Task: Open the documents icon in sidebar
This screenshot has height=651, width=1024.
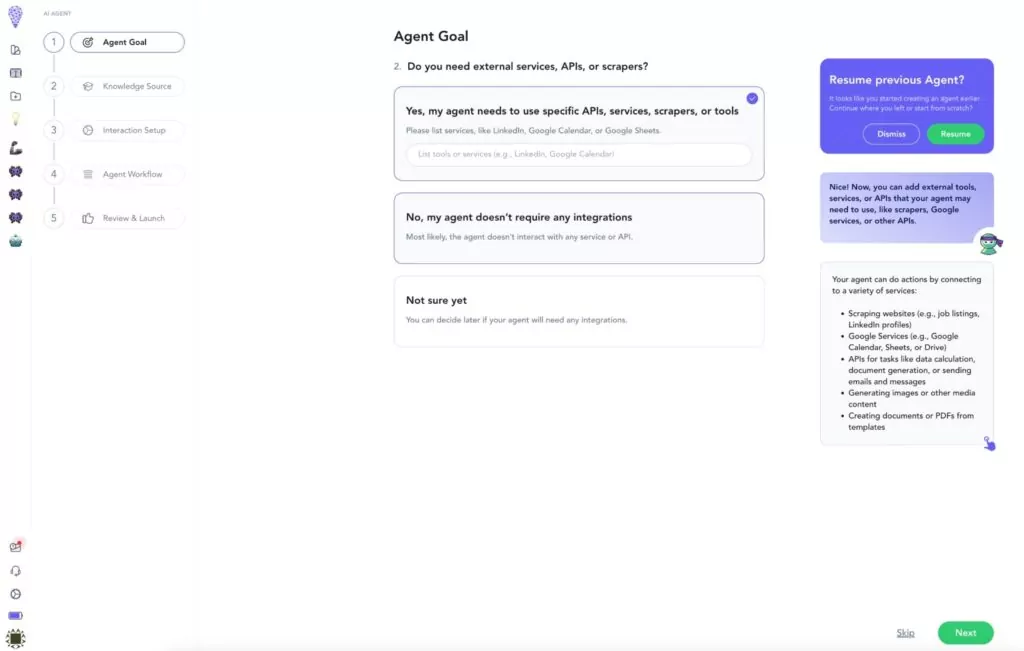Action: tap(16, 50)
